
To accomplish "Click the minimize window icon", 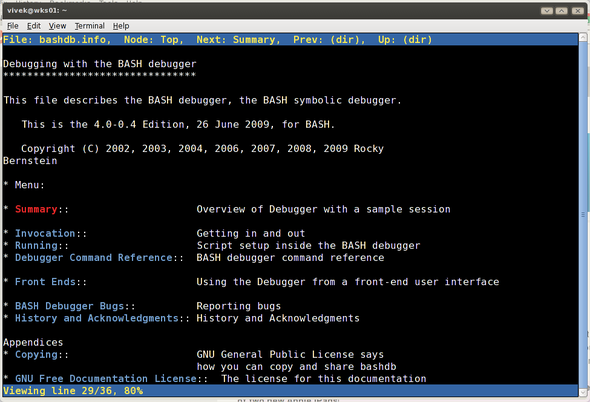I will 547,11.
